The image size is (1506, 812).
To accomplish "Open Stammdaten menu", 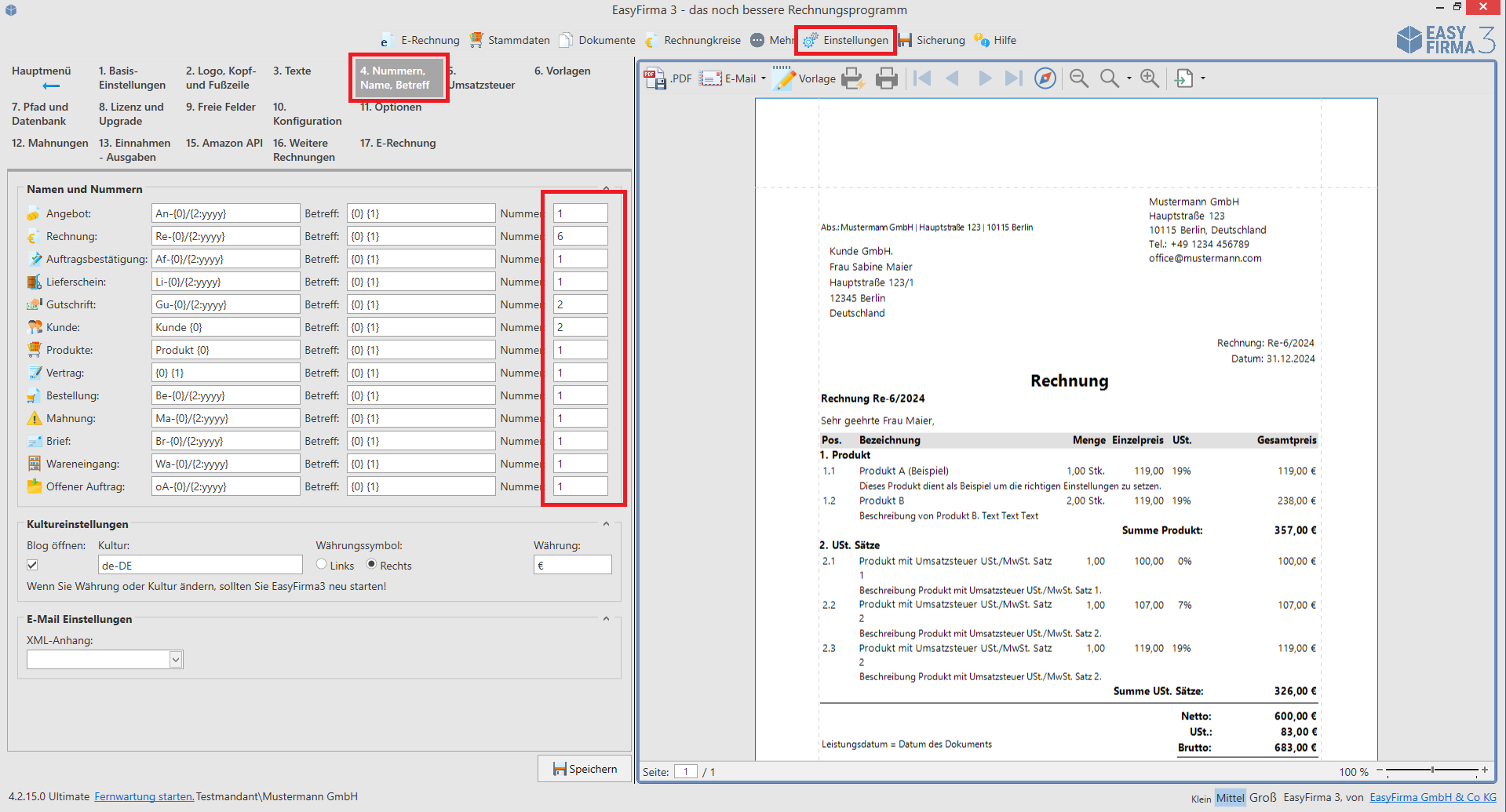I will tap(509, 40).
